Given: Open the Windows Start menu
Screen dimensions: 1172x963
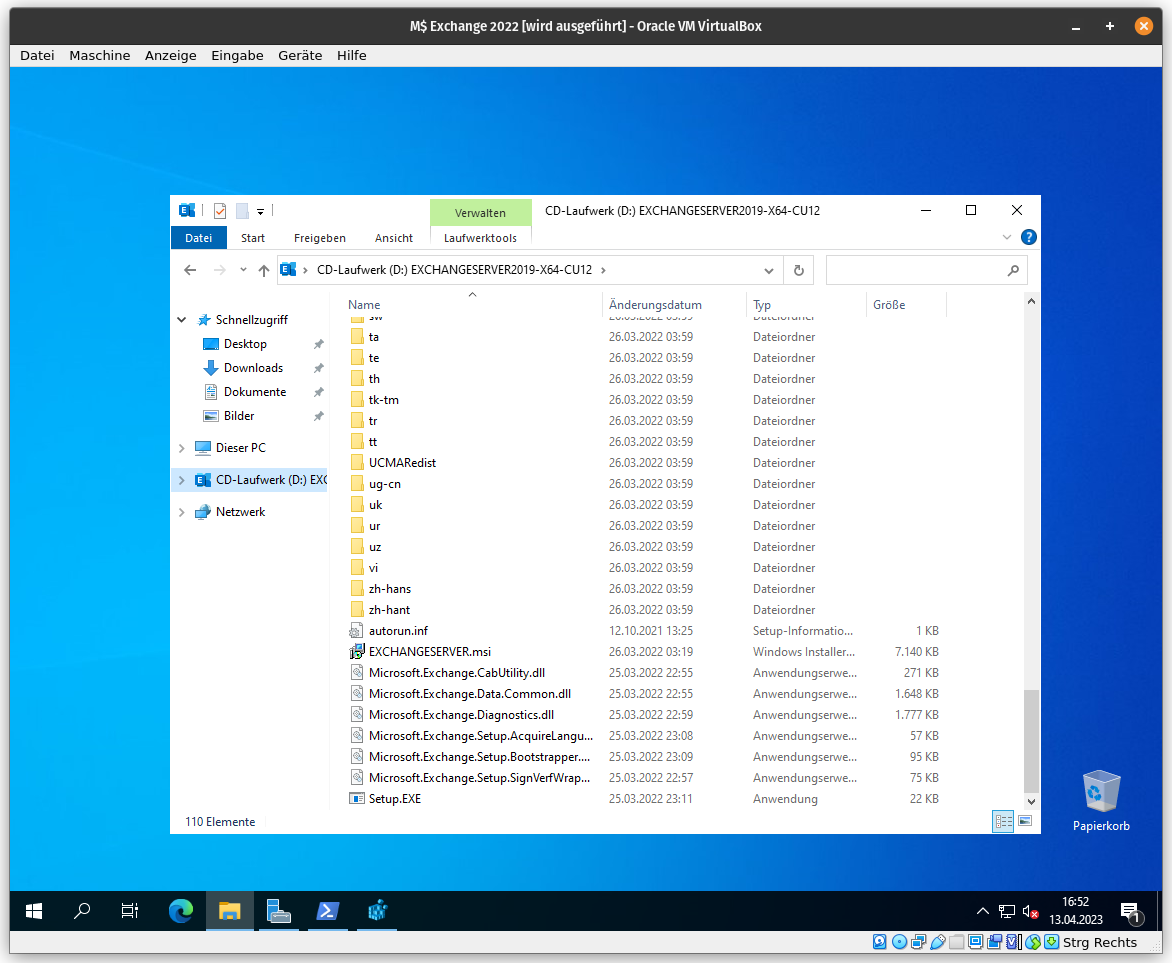Looking at the screenshot, I should point(34,911).
